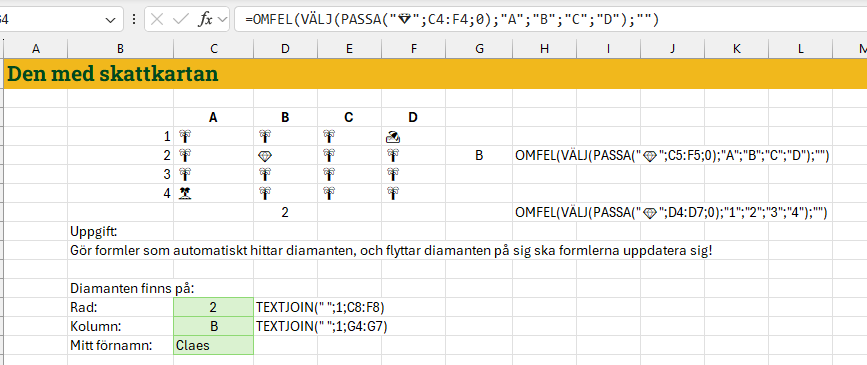867x365 pixels.
Task: Click palm tree under C in row 1
Action: (330, 137)
